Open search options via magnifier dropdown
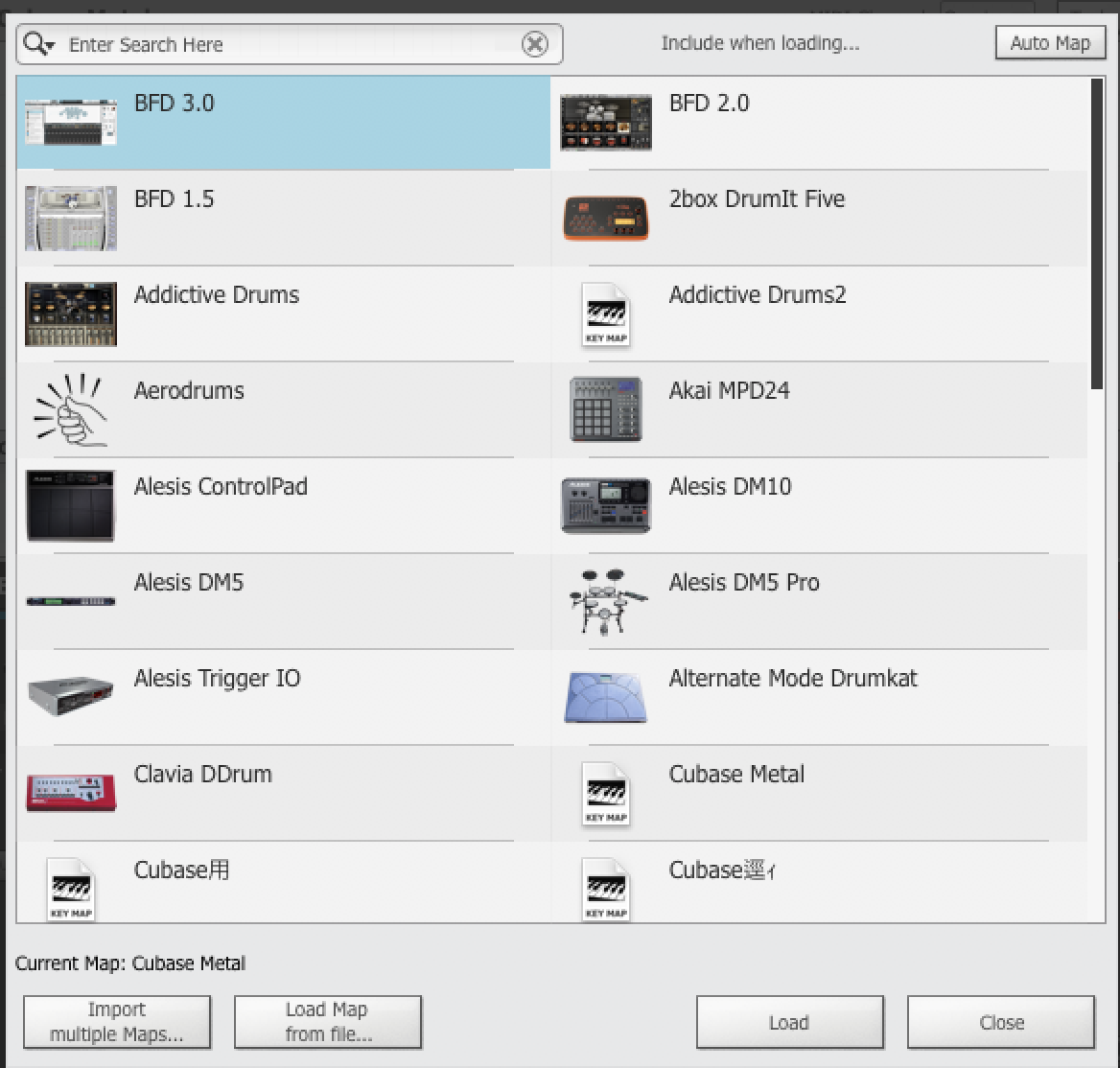This screenshot has width=1120, height=1068. point(38,44)
